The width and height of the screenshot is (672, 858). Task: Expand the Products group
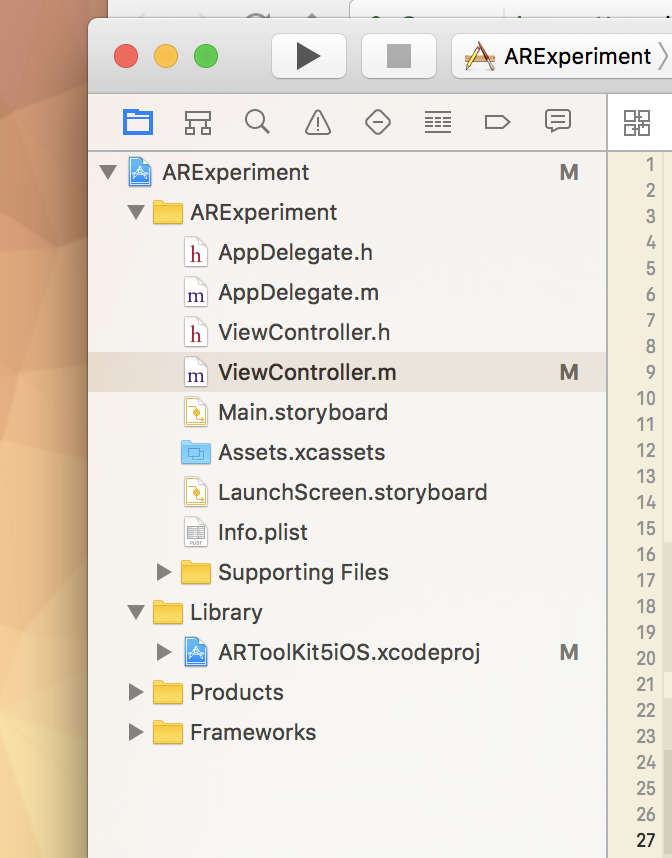coord(136,692)
